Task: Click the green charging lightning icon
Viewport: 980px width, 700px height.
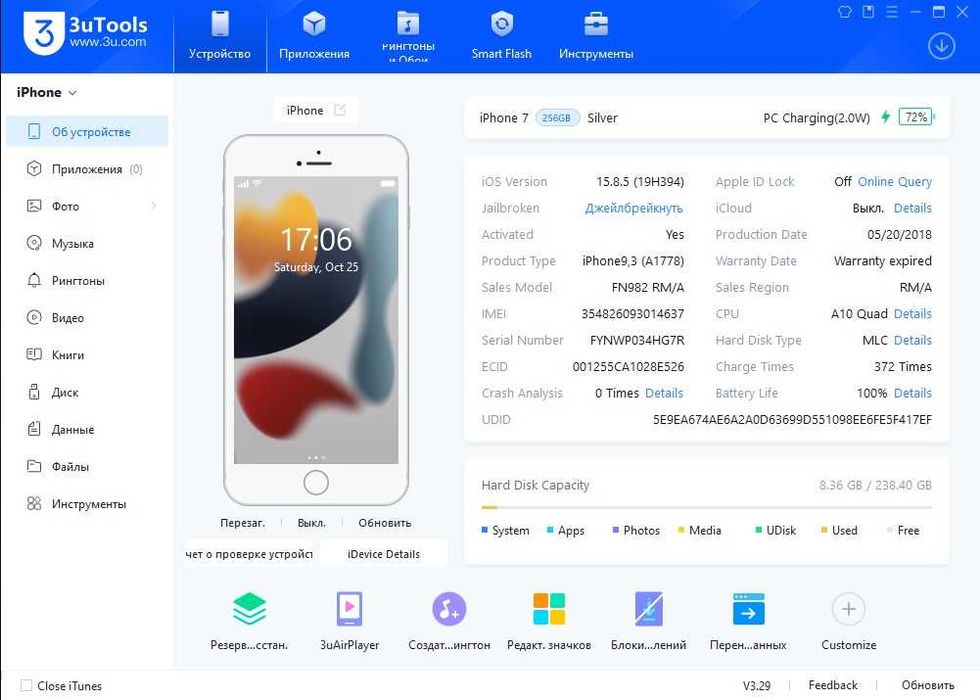Action: tap(885, 117)
